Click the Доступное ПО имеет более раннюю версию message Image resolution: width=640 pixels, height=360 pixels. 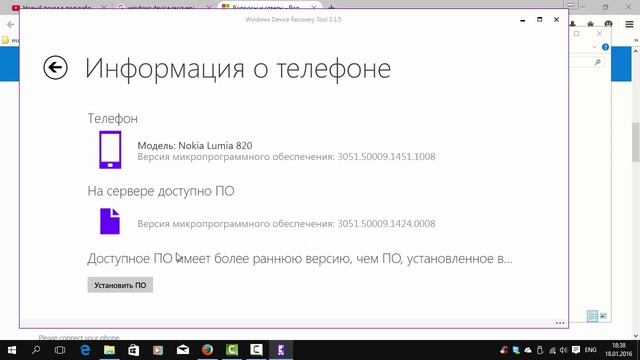pyautogui.click(x=300, y=259)
